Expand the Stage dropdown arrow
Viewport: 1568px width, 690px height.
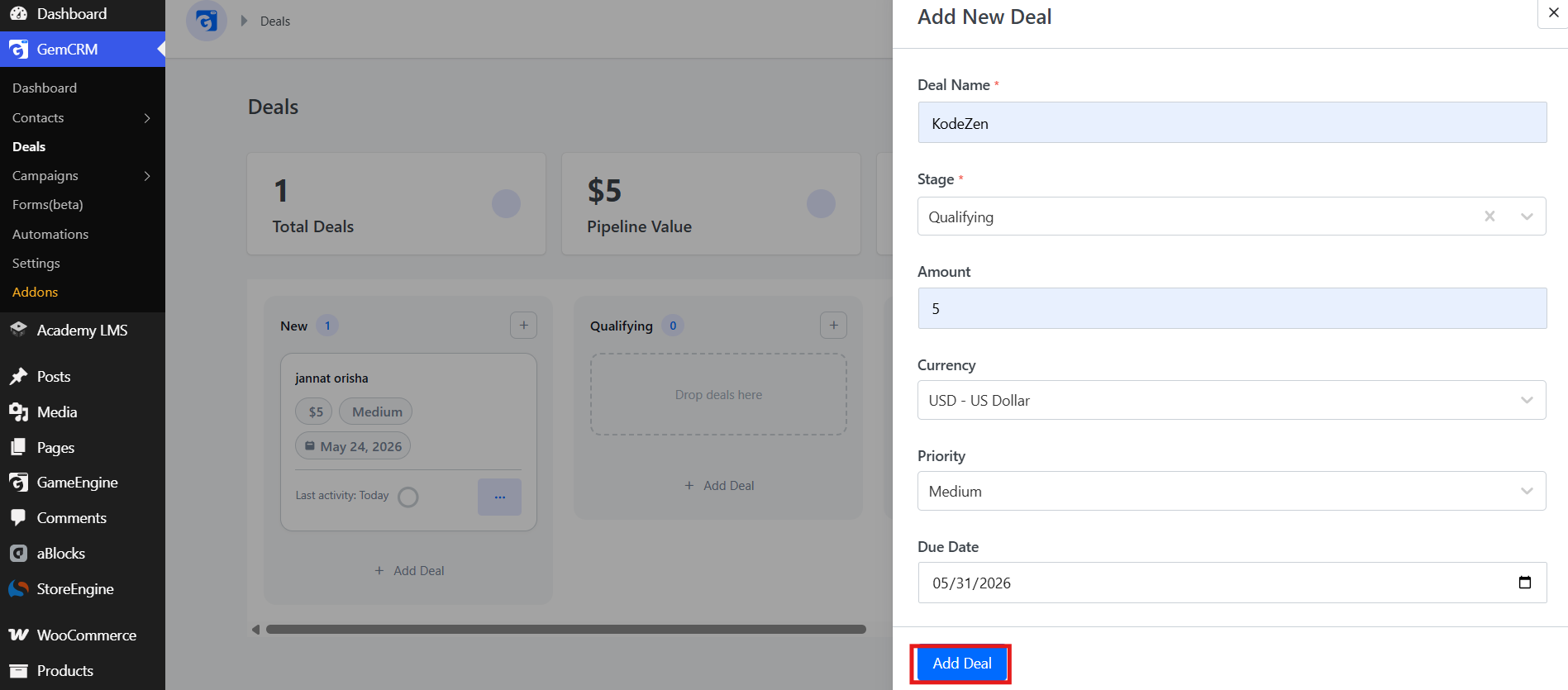[x=1527, y=217]
